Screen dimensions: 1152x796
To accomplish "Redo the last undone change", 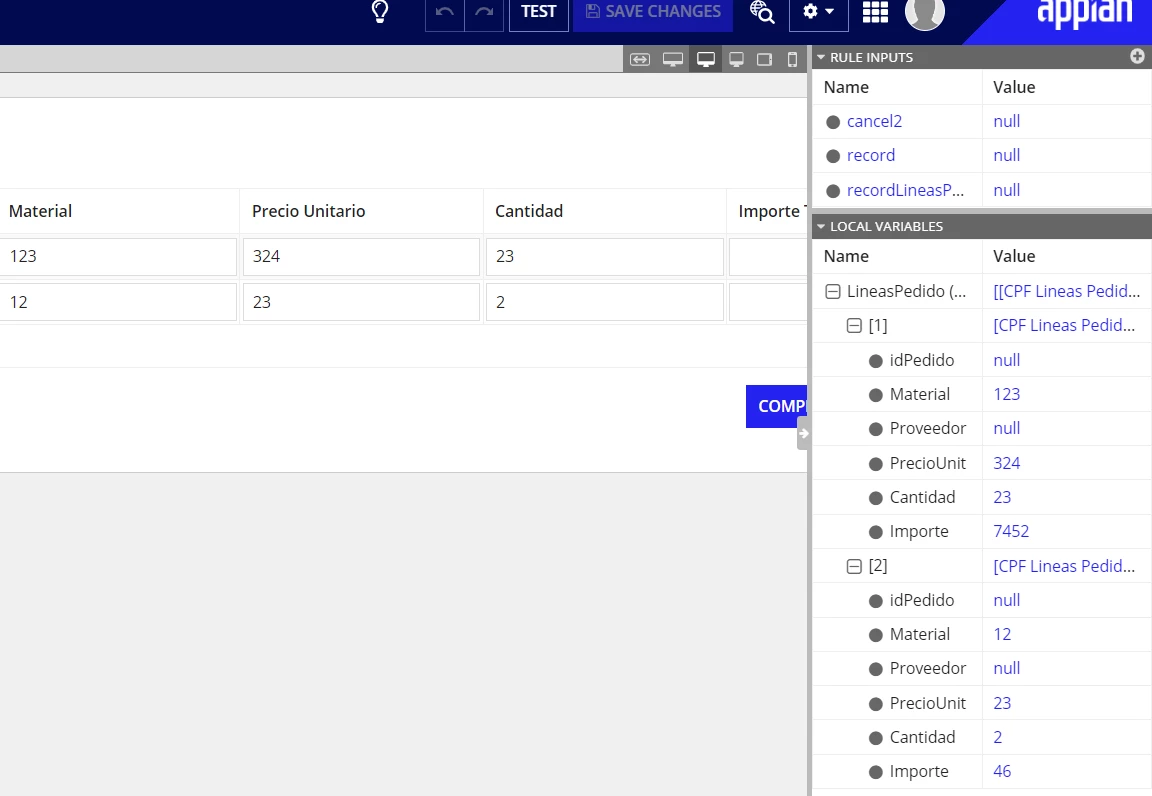I will pyautogui.click(x=484, y=12).
